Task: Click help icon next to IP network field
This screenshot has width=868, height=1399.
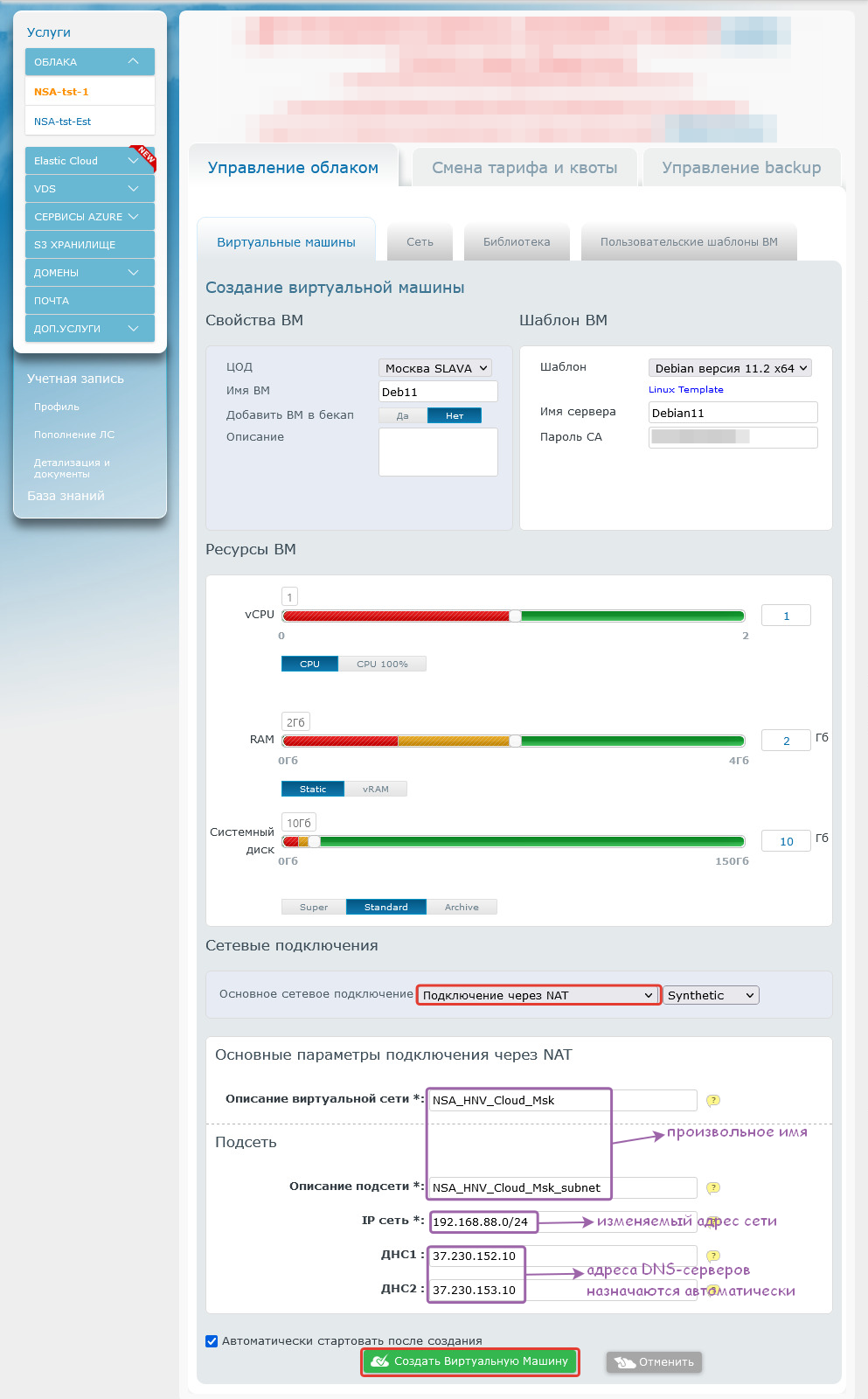Action: 713,1222
